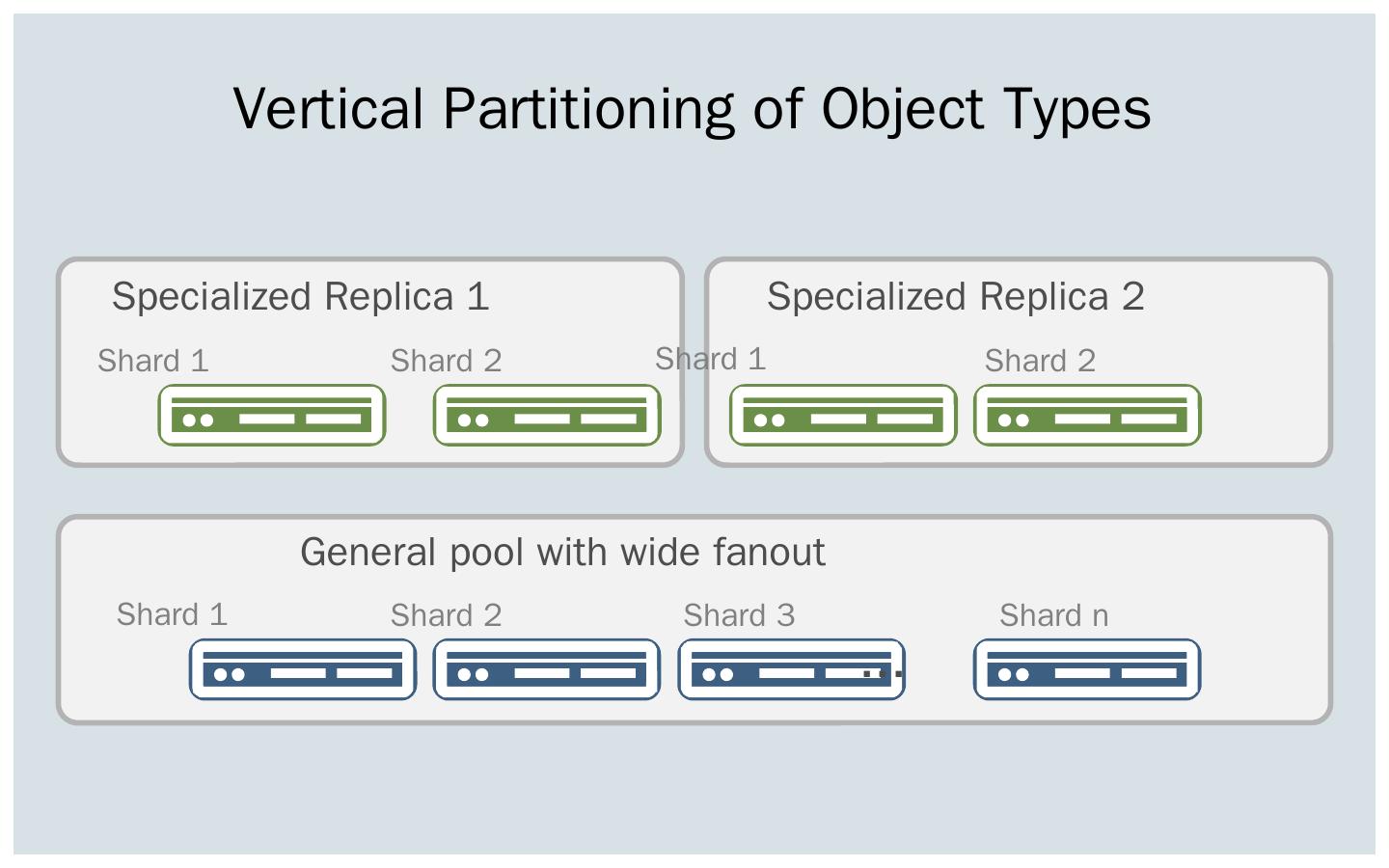This screenshot has width=1389, height=868.
Task: Select the blue Shard 2 server in General pool
Action: pos(547,669)
